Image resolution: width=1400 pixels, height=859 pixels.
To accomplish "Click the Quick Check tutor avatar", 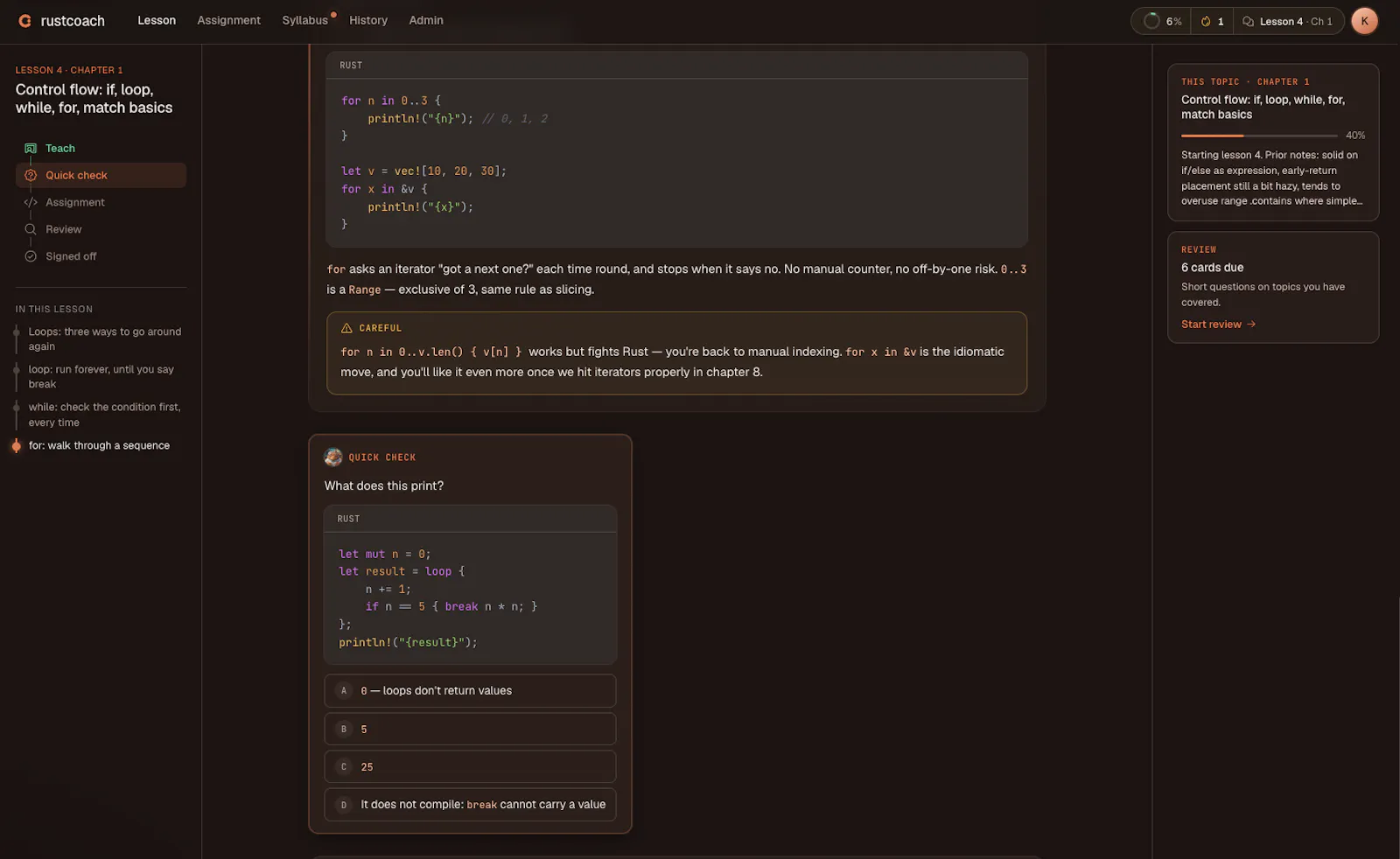I will (333, 457).
